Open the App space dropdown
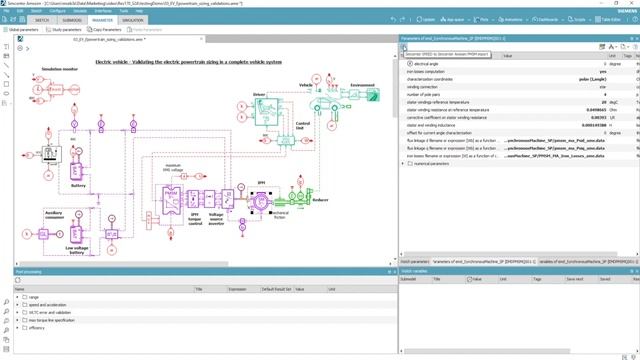Viewport: 640px width, 360px height. click(455, 20)
